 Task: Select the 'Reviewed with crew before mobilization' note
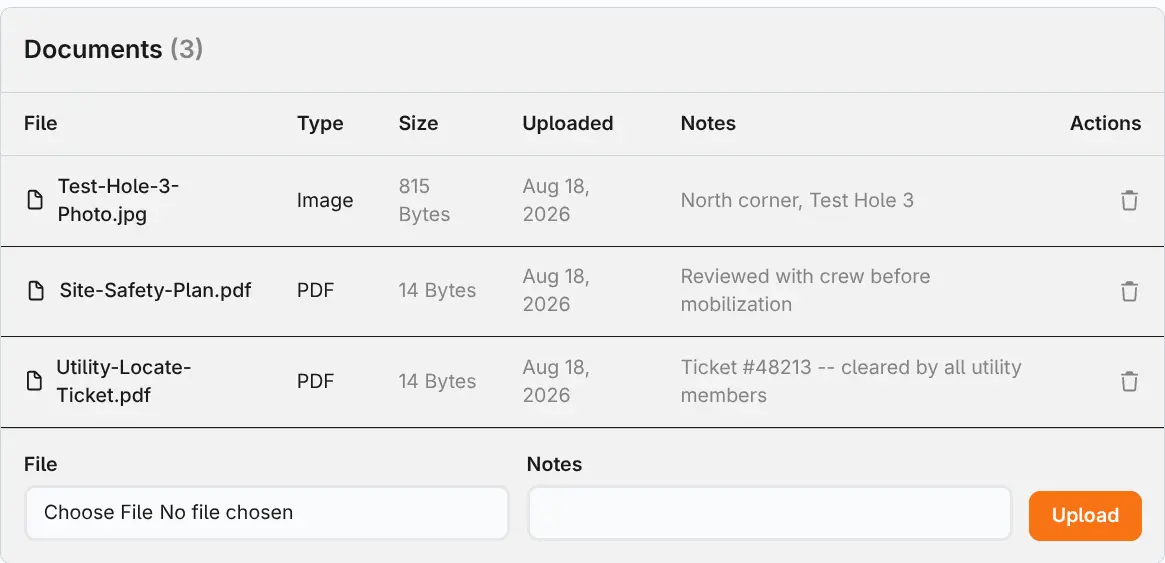click(805, 290)
